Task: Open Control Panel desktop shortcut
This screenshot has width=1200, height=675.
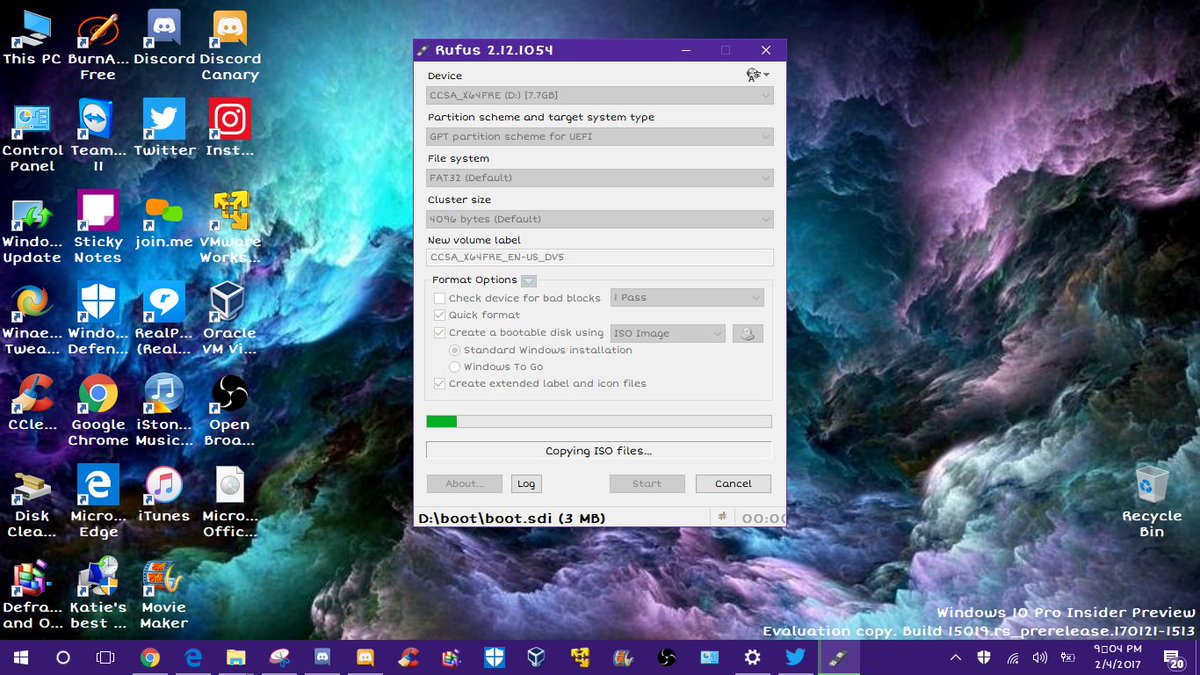Action: [x=32, y=137]
